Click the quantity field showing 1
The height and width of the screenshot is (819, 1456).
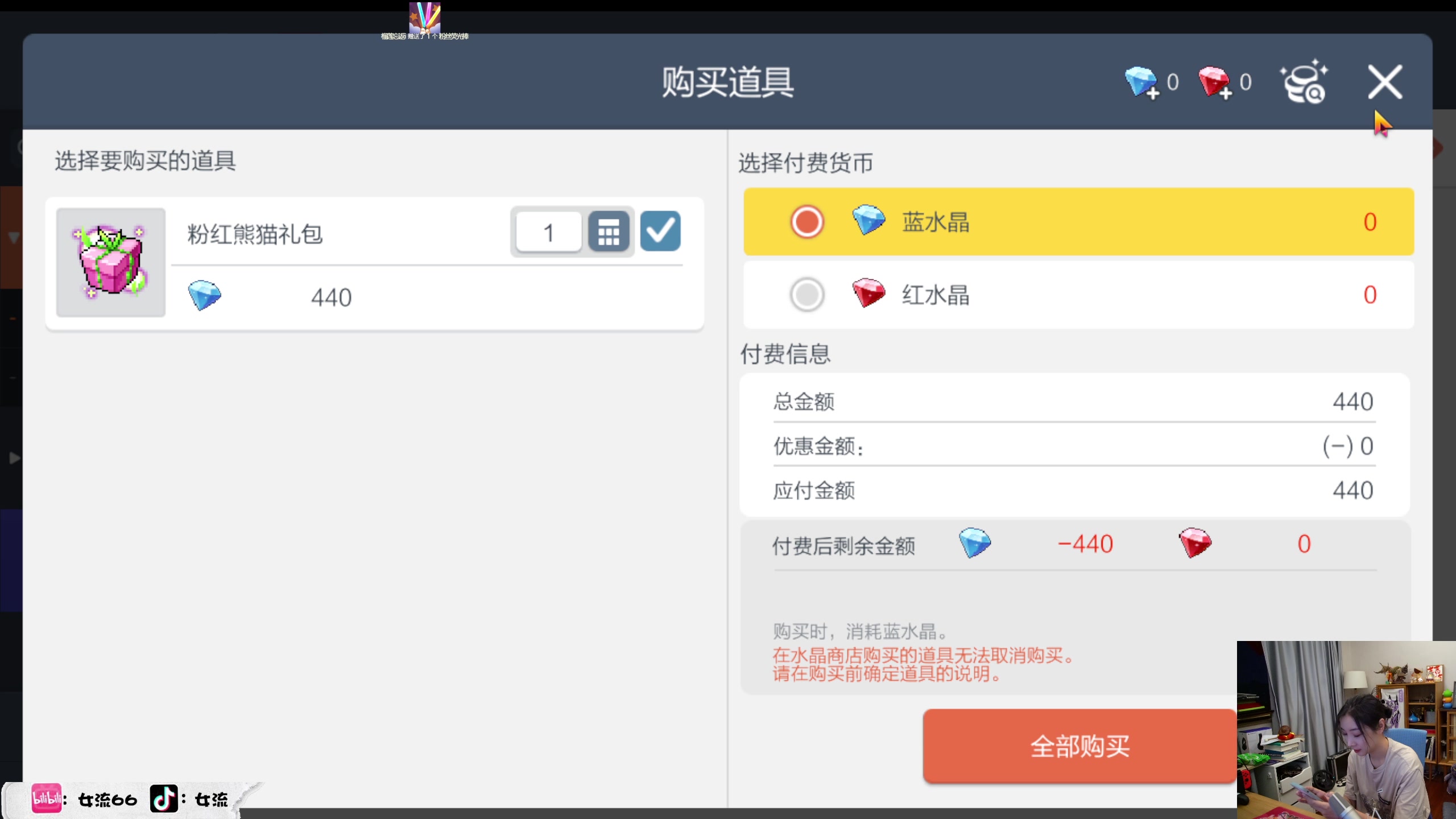pos(548,232)
